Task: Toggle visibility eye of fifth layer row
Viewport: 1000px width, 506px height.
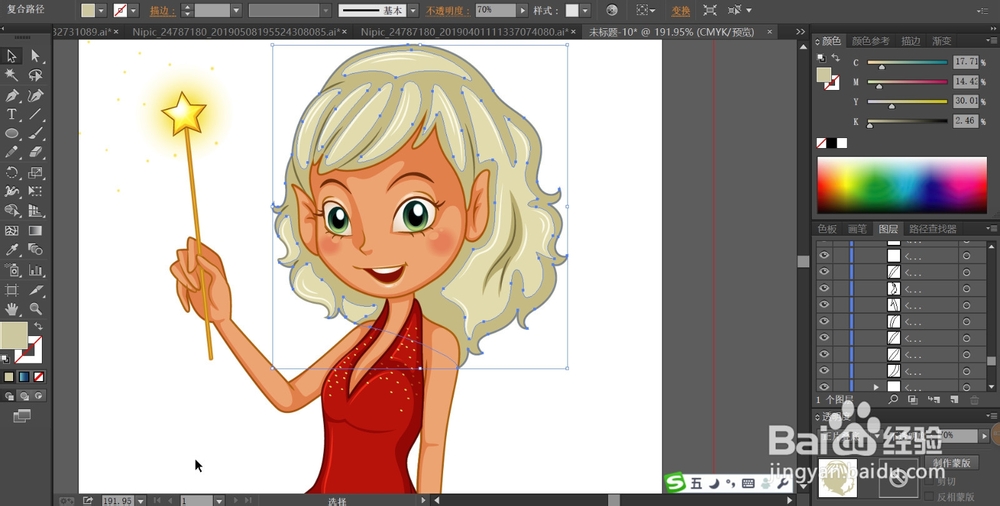Action: [x=824, y=321]
